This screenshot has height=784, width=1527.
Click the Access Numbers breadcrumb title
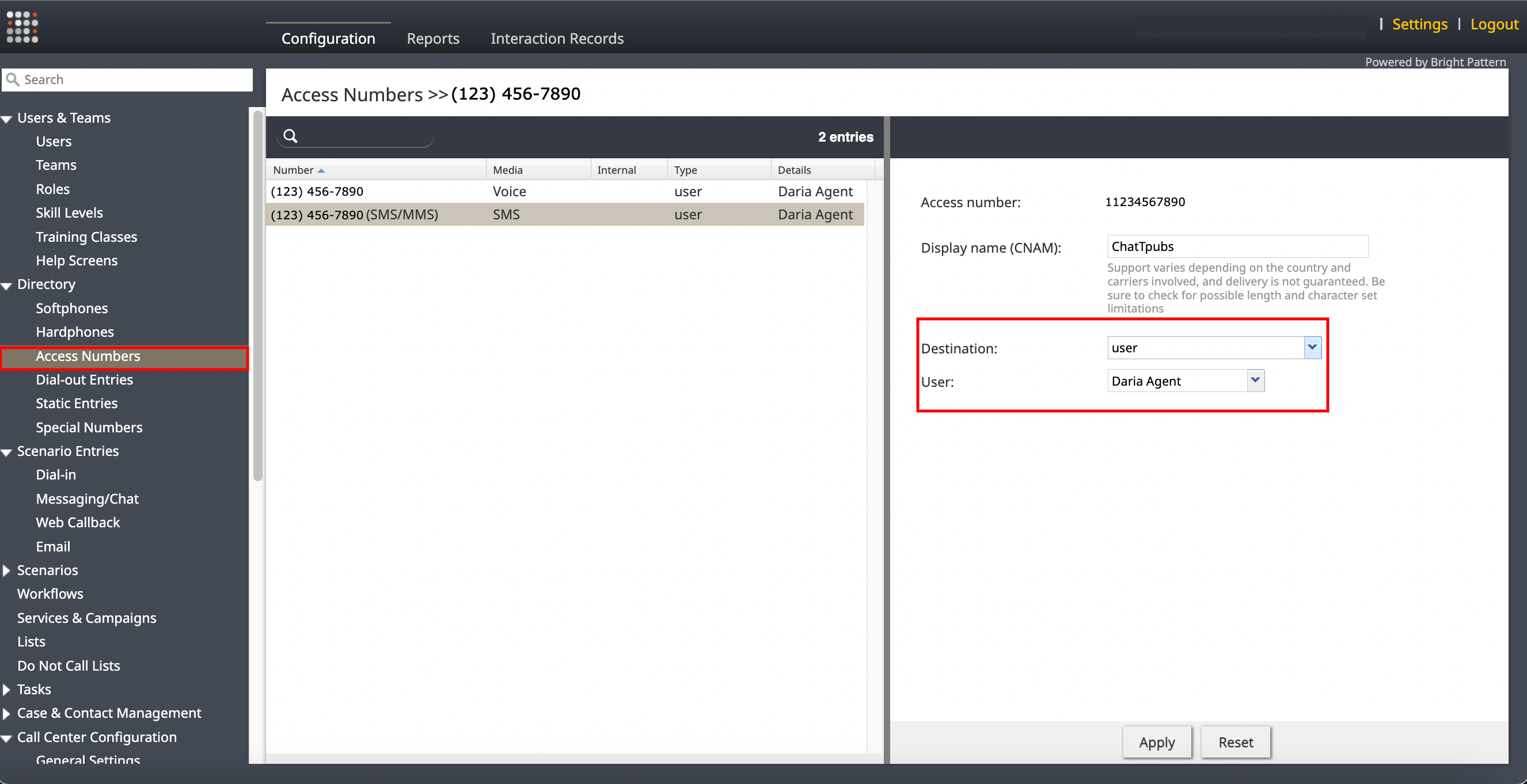coord(351,94)
